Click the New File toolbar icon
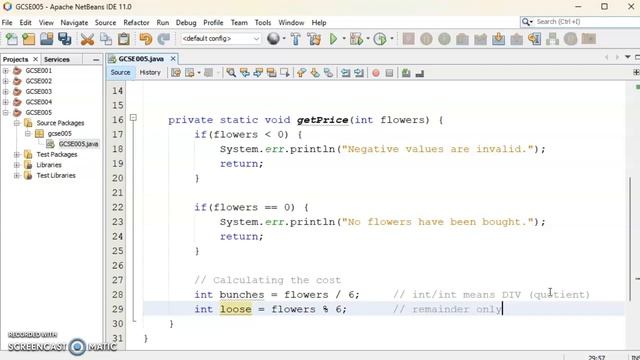The width and height of the screenshot is (640, 360). 11,39
